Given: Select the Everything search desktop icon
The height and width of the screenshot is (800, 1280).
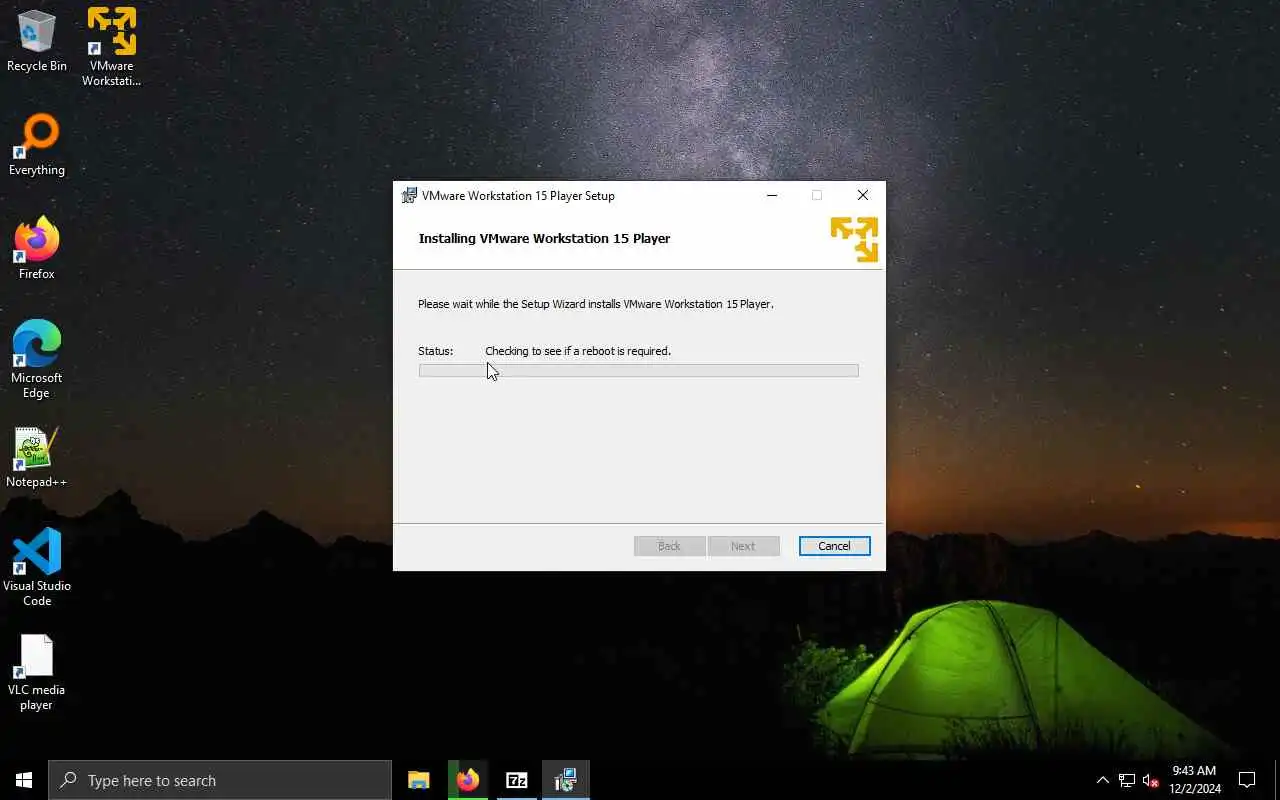Looking at the screenshot, I should point(37,146).
